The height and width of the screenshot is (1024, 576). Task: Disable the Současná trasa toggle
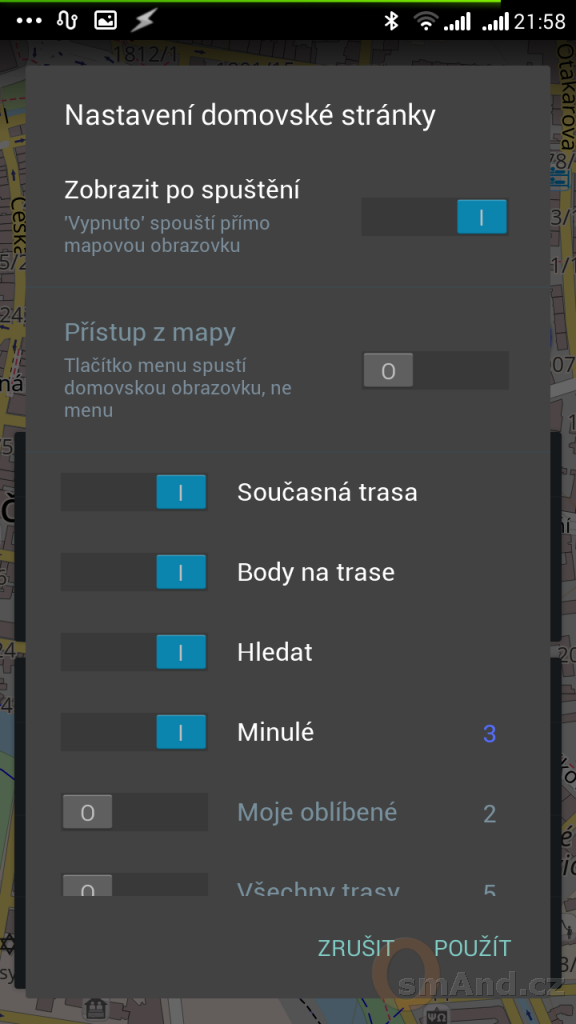click(134, 492)
